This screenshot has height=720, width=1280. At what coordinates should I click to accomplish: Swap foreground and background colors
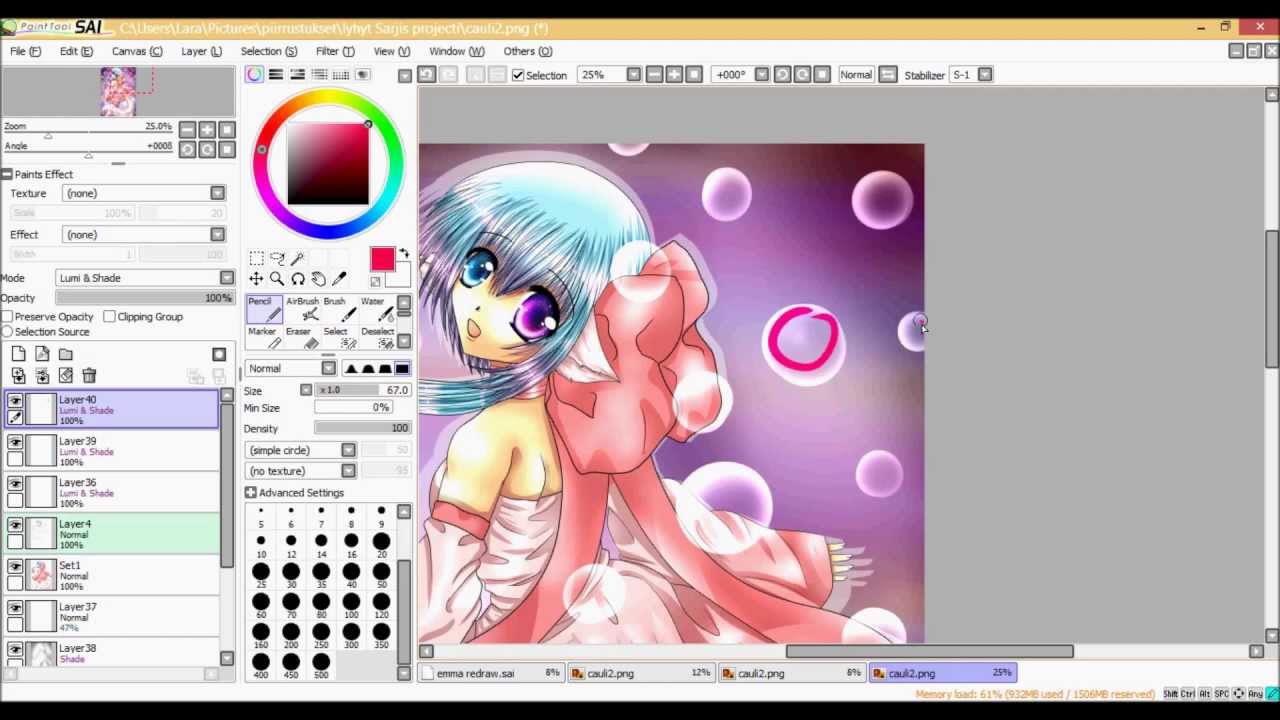coord(404,254)
